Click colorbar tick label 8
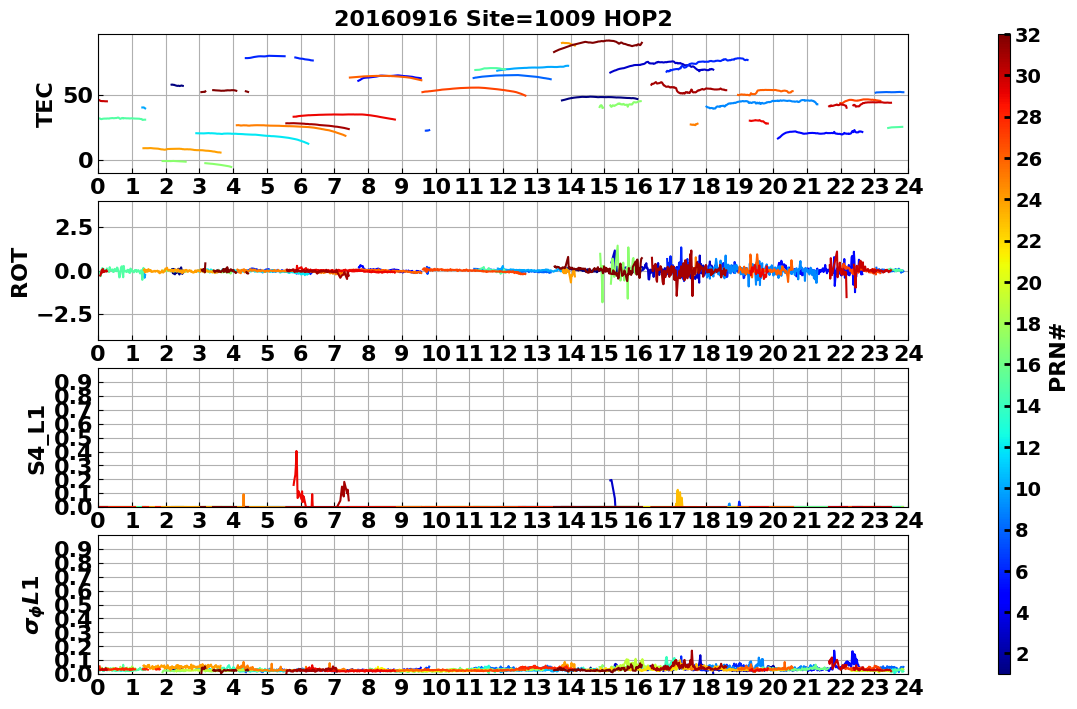This screenshot has height=709, width=1077. click(1023, 530)
